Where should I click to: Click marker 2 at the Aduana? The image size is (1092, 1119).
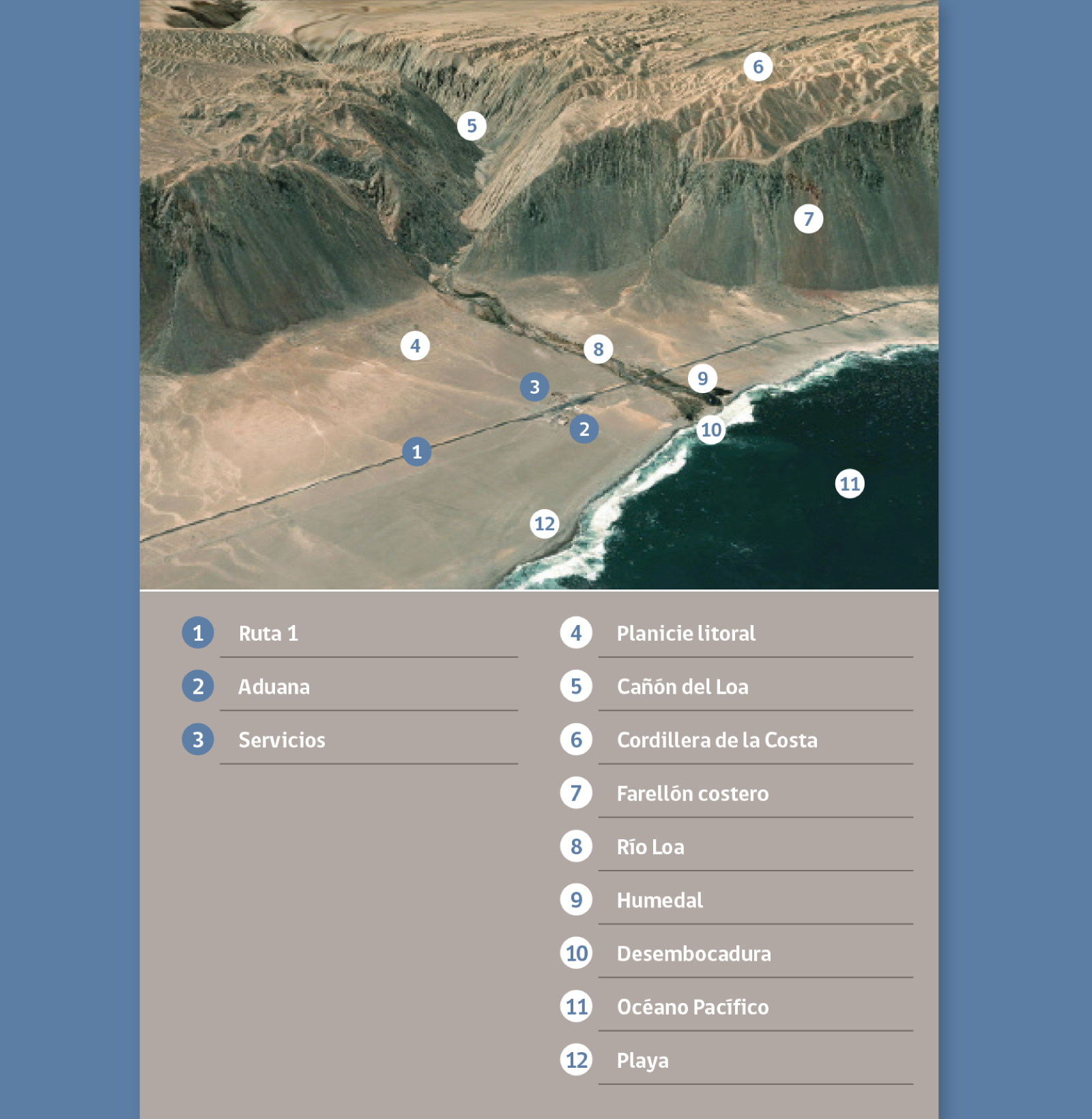[x=584, y=430]
